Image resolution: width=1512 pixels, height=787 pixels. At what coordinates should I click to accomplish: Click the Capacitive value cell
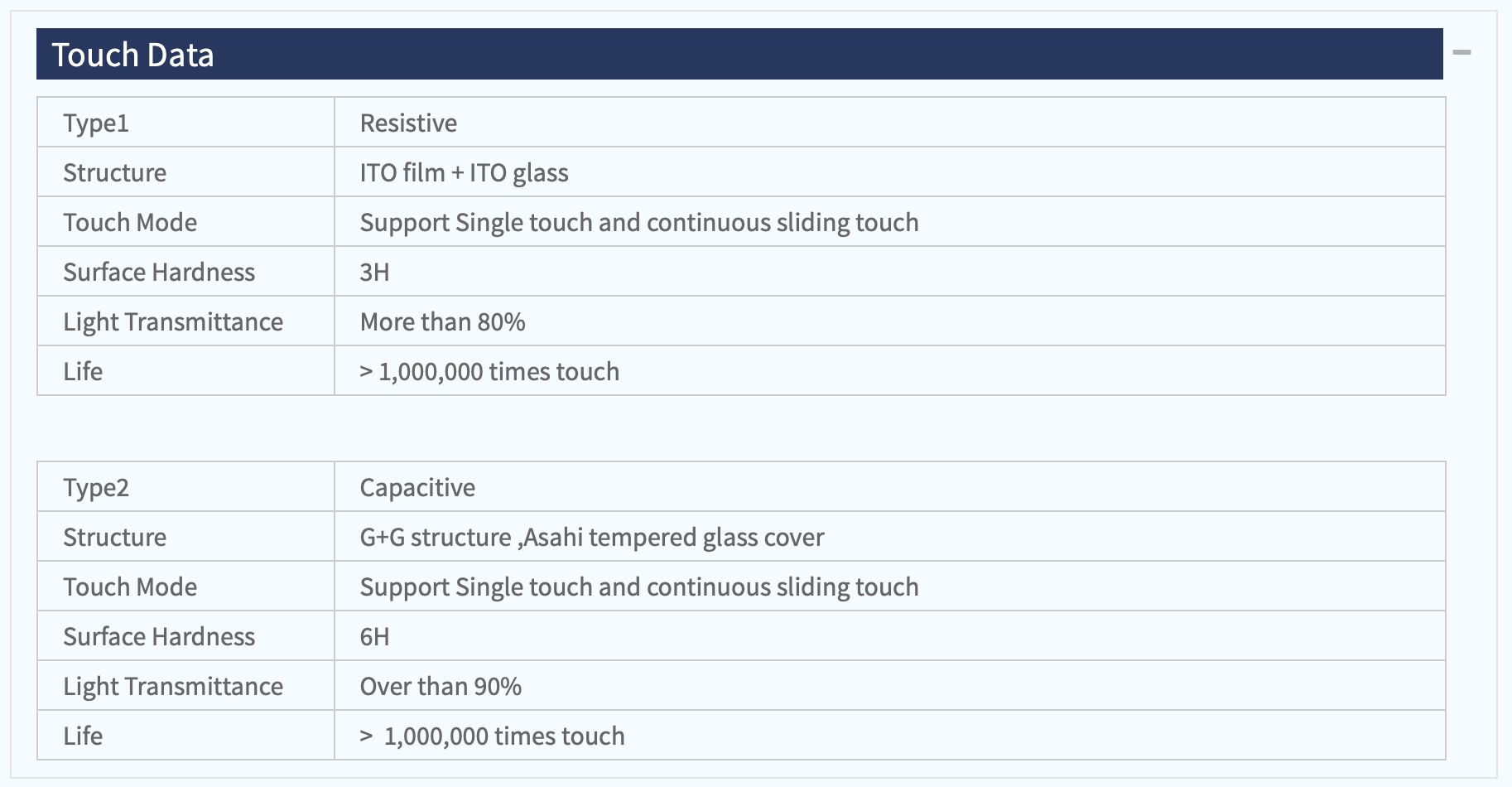click(x=890, y=487)
